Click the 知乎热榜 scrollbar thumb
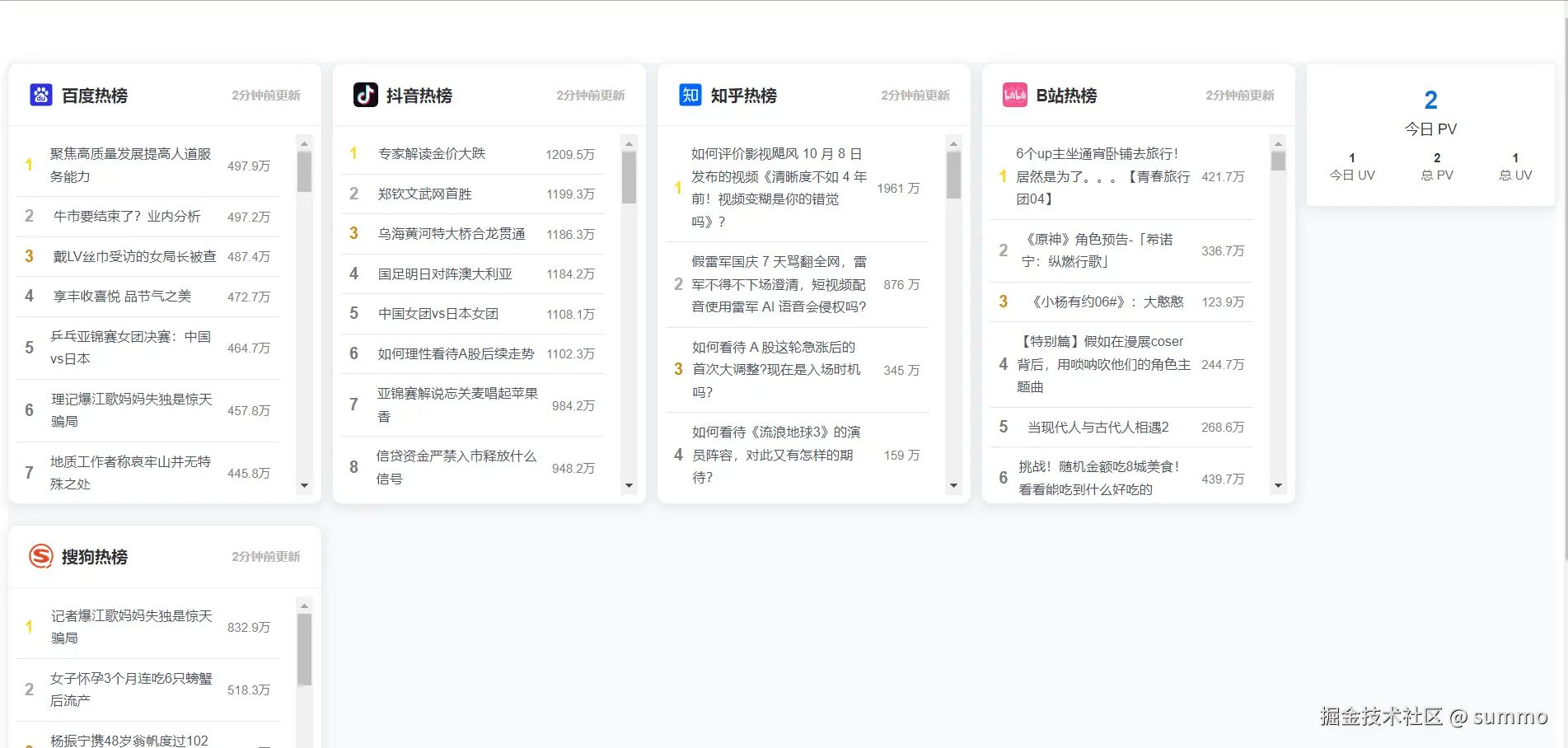 (x=953, y=175)
